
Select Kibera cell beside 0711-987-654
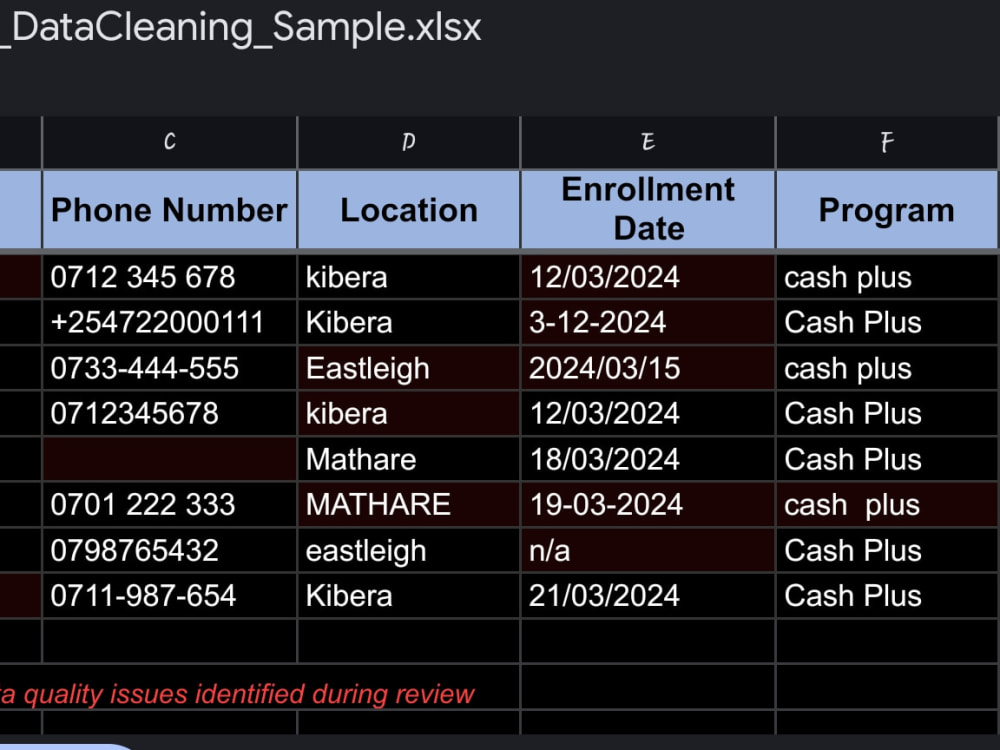coord(409,596)
